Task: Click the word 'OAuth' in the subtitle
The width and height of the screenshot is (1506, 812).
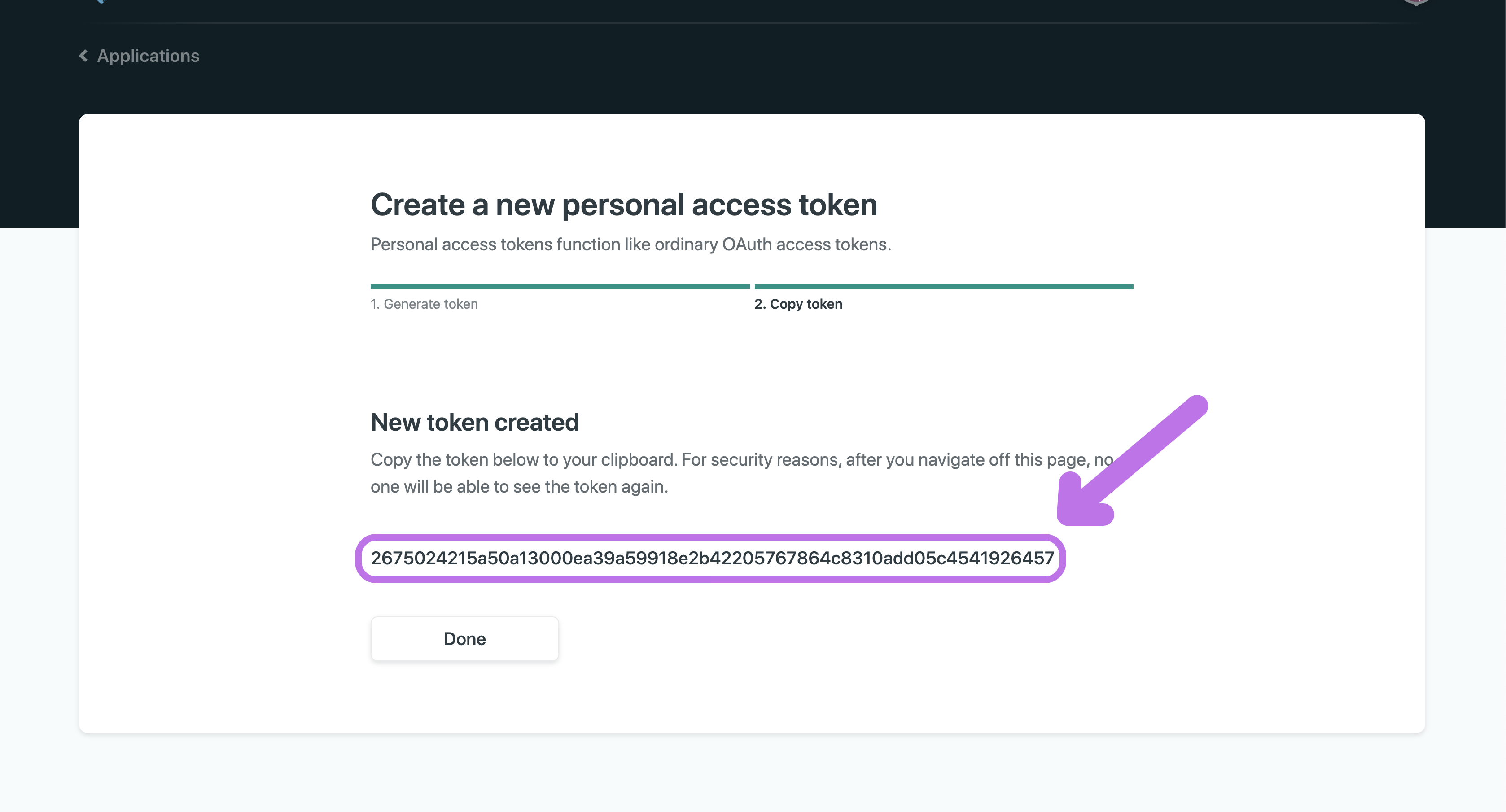Action: [x=747, y=244]
